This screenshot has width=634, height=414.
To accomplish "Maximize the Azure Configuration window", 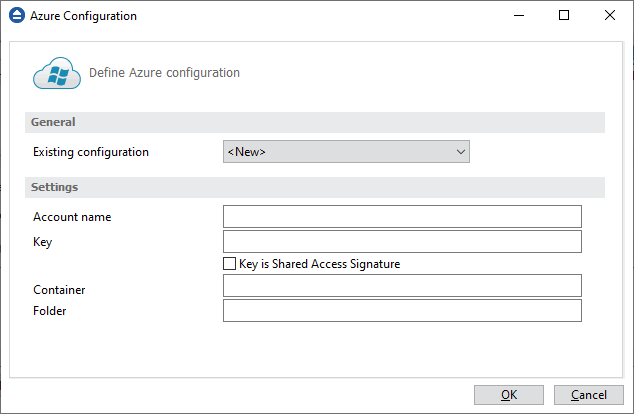I will [564, 15].
